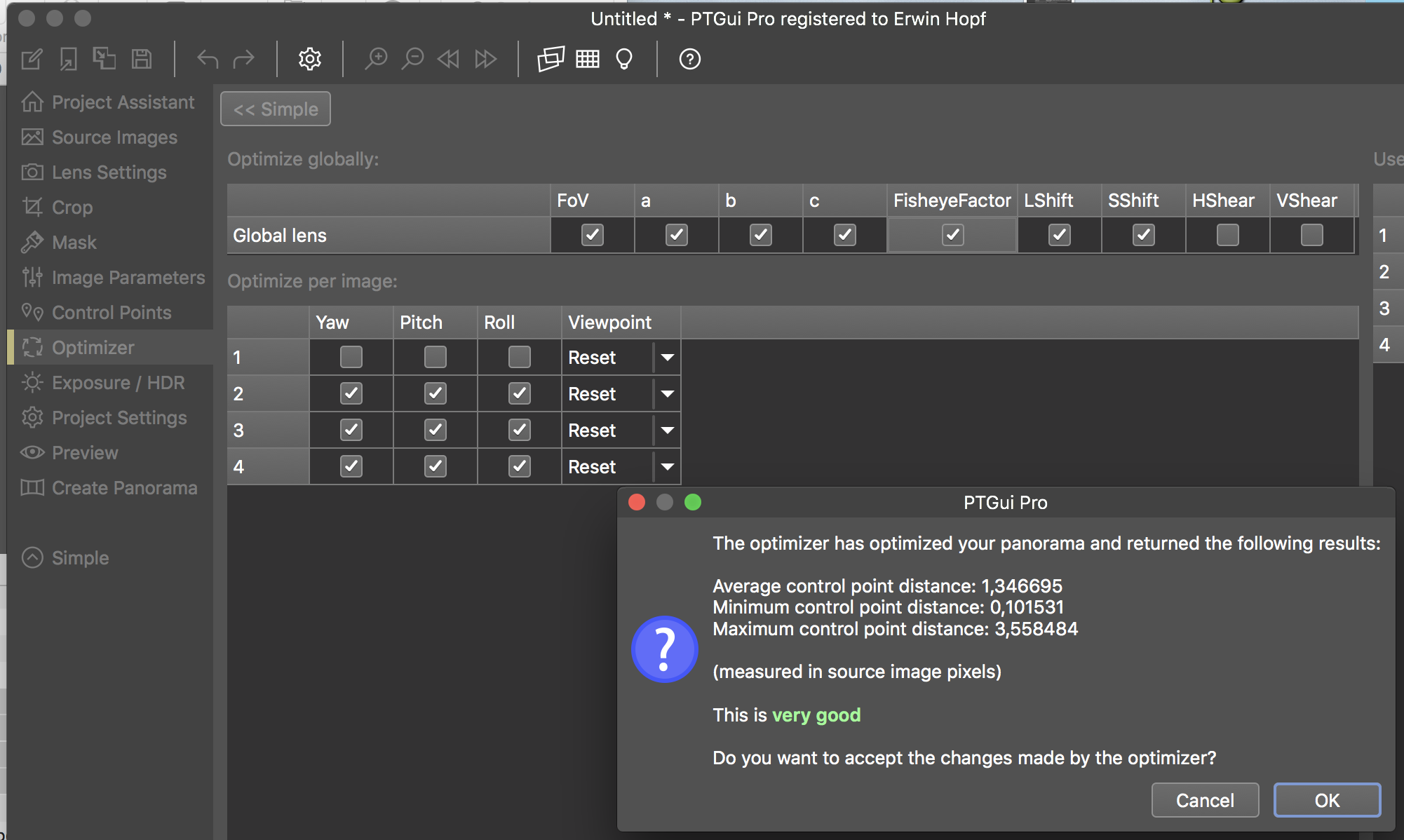Image resolution: width=1404 pixels, height=840 pixels.
Task: Toggle the Global lens 'c' checkbox
Action: point(845,235)
